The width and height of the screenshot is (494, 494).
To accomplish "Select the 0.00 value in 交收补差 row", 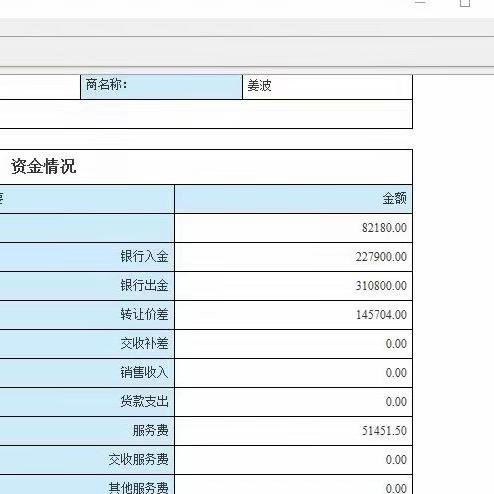I will 396,344.
